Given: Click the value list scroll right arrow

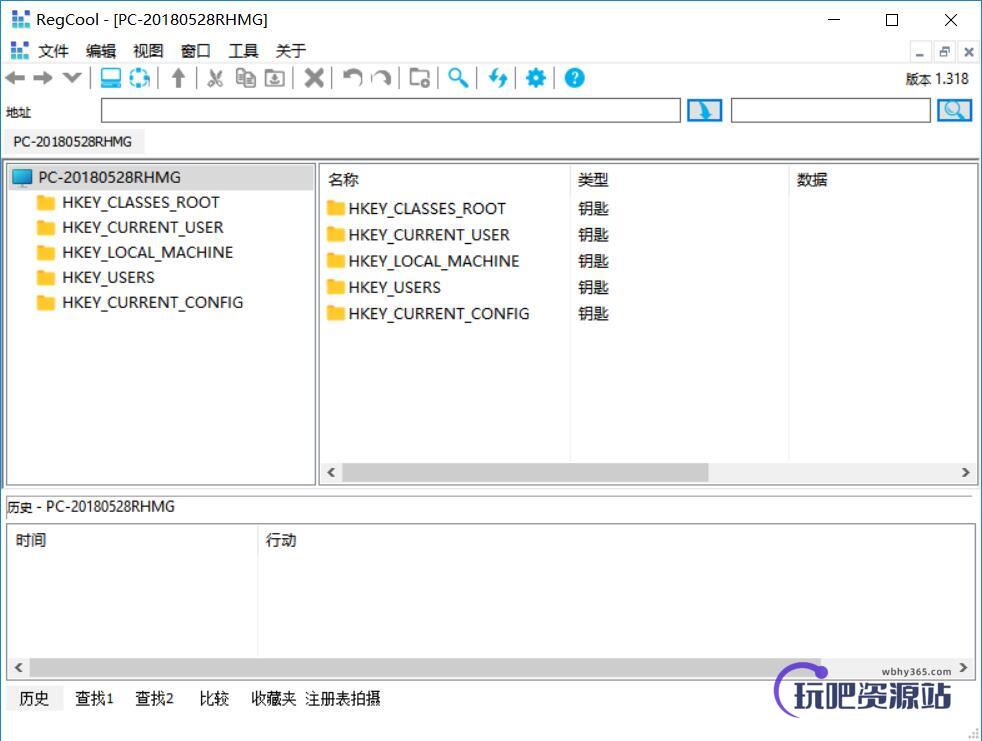Looking at the screenshot, I should 966,472.
